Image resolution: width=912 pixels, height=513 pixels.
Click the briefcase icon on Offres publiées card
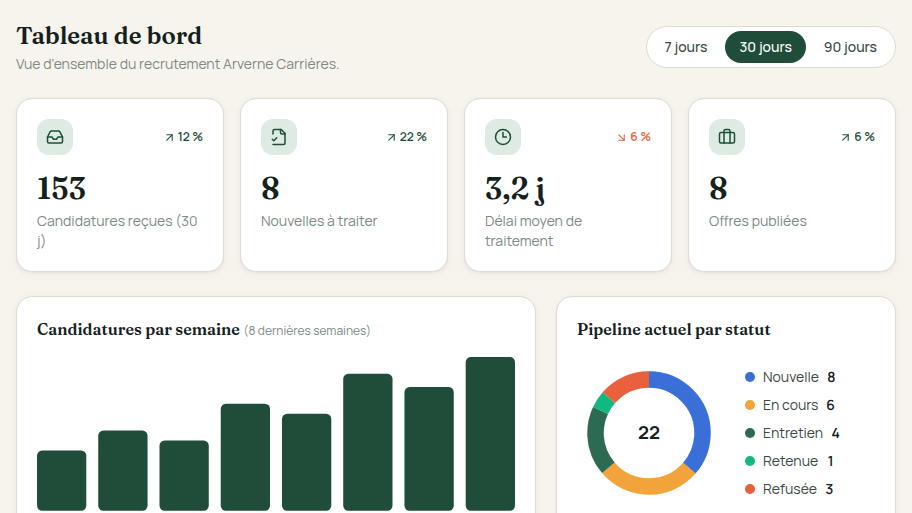click(727, 137)
